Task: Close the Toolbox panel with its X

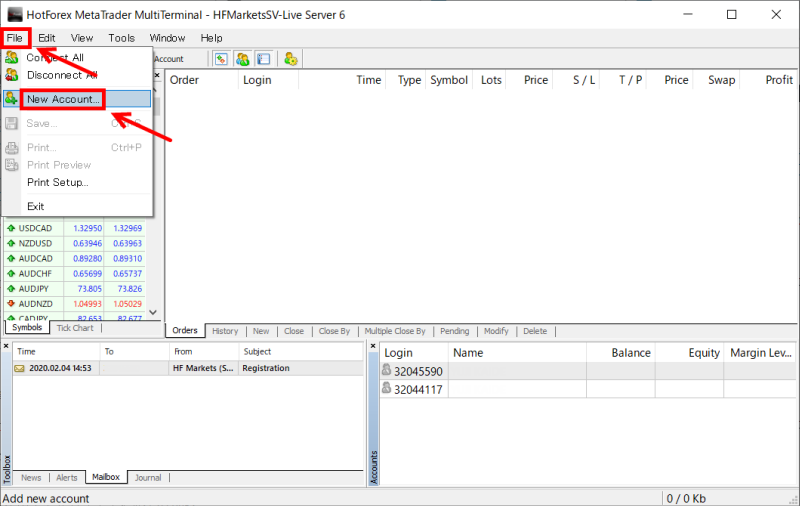Action: pyautogui.click(x=6, y=346)
